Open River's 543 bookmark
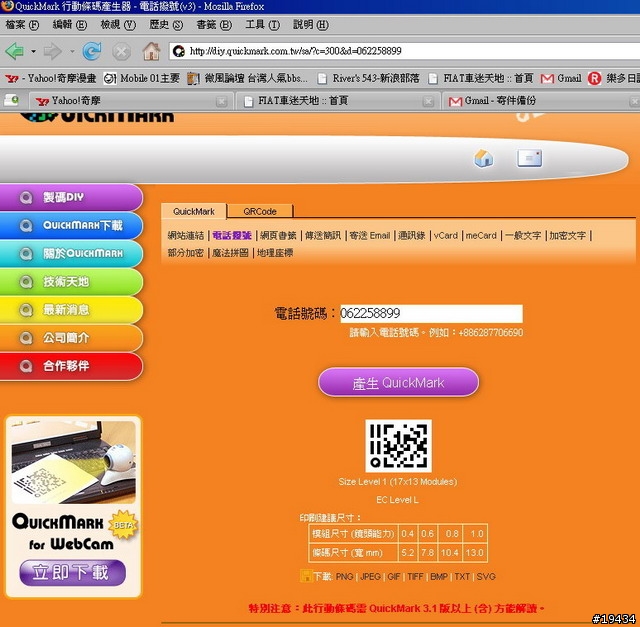Viewport: 640px width, 627px height. (368, 78)
